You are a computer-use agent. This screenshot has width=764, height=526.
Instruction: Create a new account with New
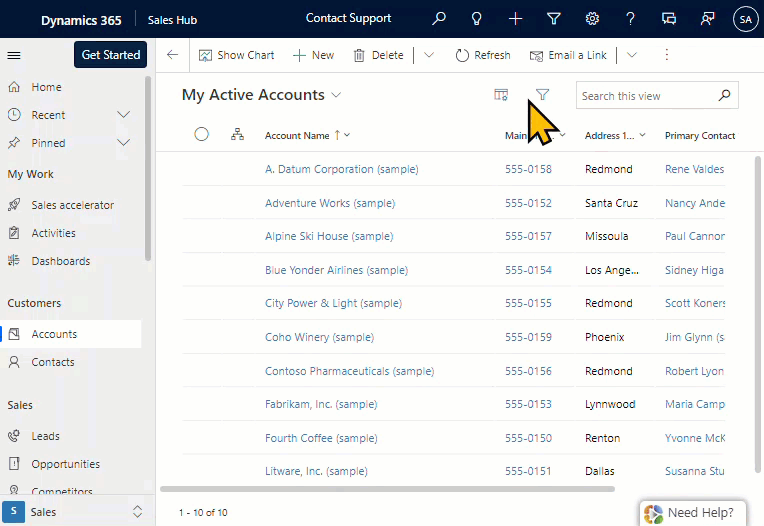tap(313, 55)
